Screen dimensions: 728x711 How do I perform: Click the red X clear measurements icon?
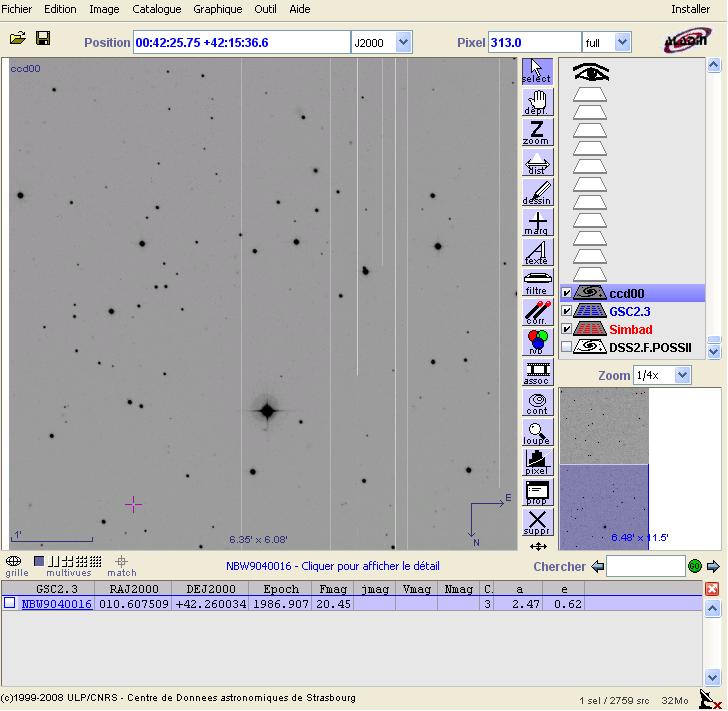(712, 589)
